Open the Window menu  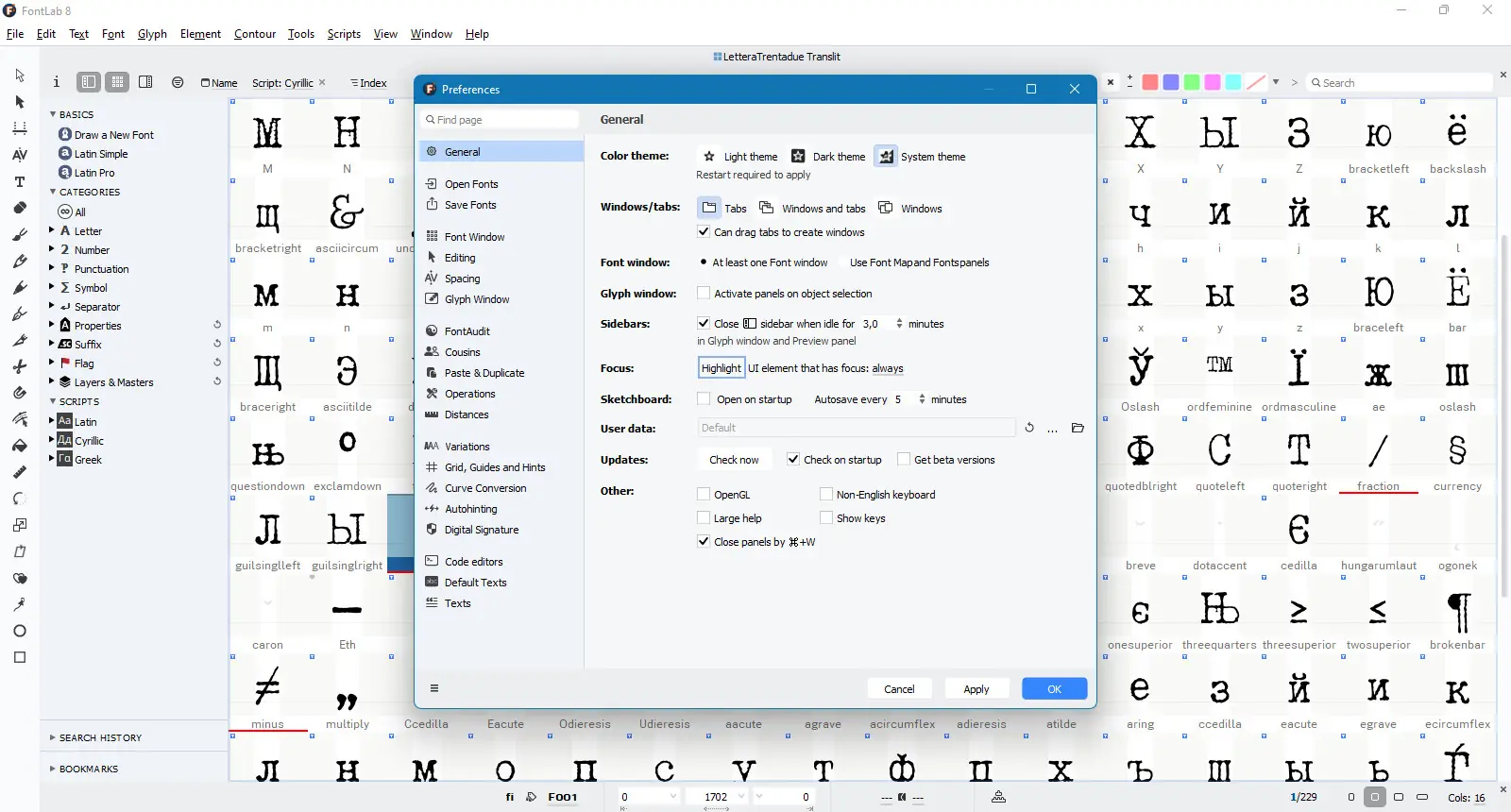click(x=432, y=34)
